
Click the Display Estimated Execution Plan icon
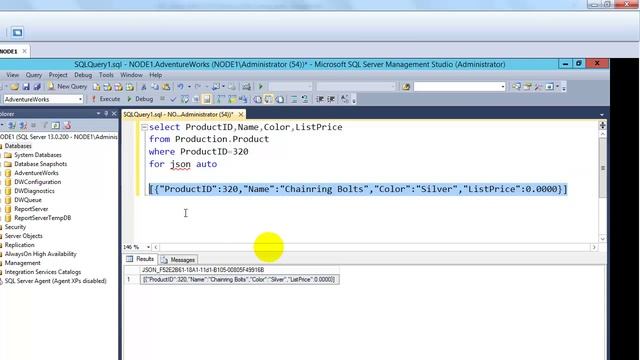(184, 99)
